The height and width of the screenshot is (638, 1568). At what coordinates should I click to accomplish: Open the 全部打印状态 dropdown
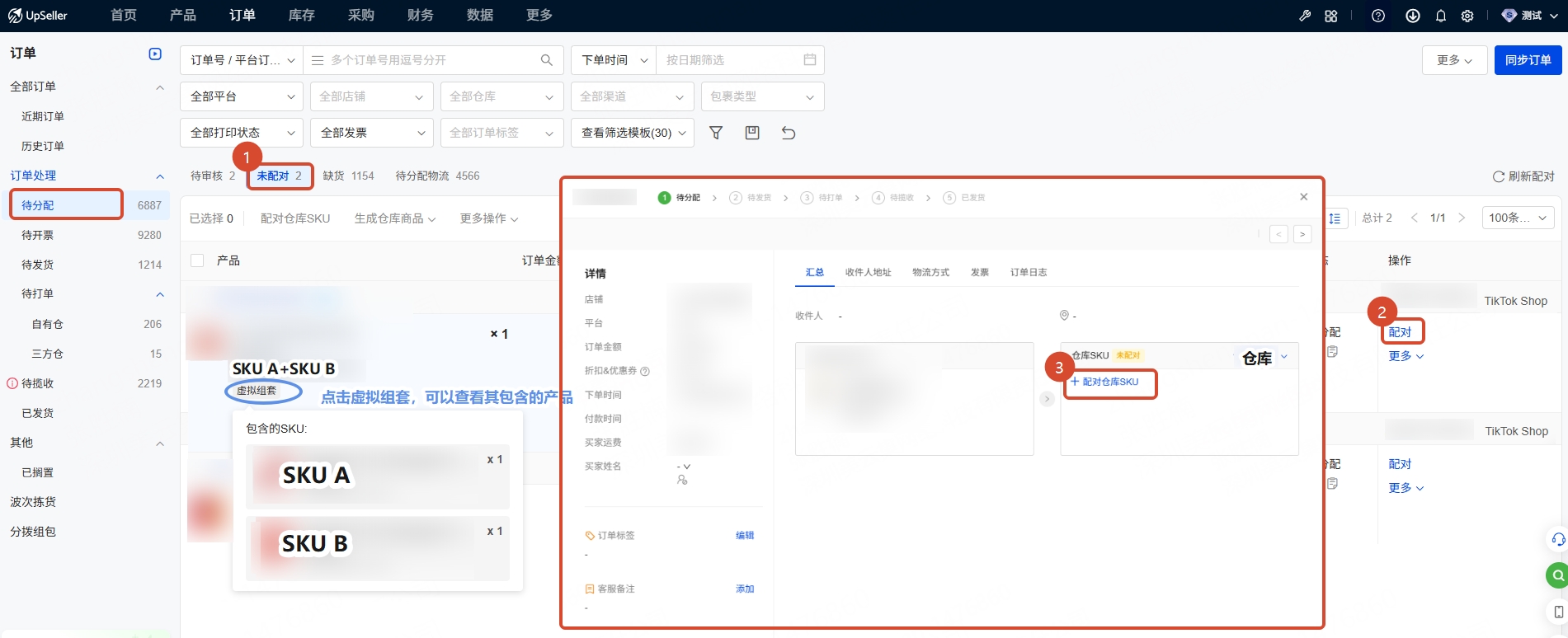[x=242, y=133]
